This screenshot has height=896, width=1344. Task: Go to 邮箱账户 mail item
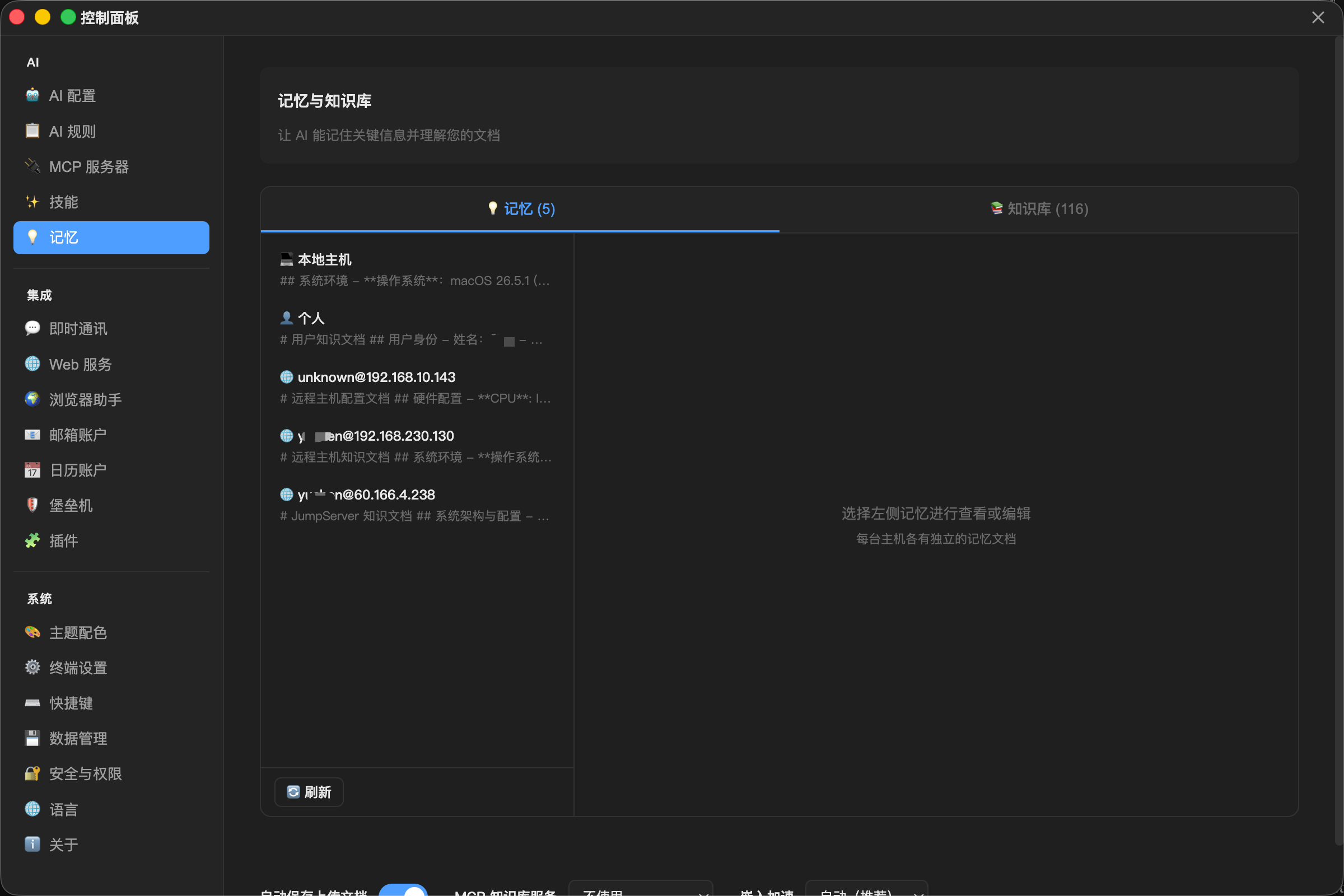[111, 435]
